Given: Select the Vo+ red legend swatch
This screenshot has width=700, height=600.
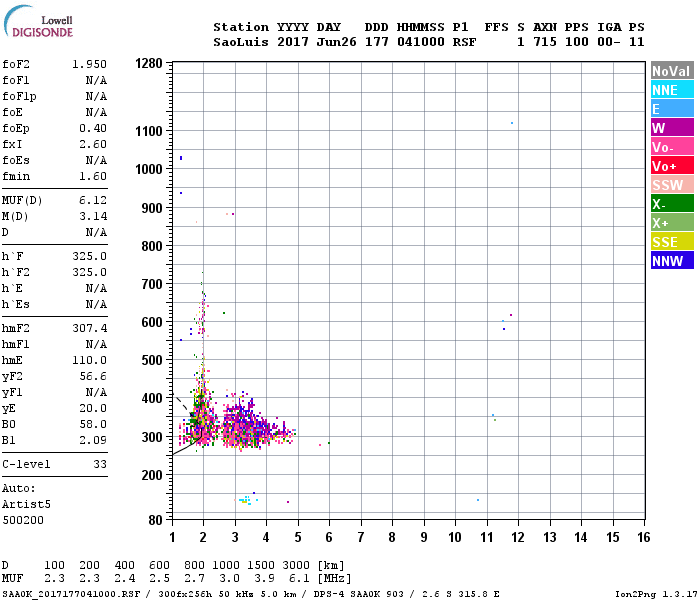Looking at the screenshot, I should click(672, 166).
